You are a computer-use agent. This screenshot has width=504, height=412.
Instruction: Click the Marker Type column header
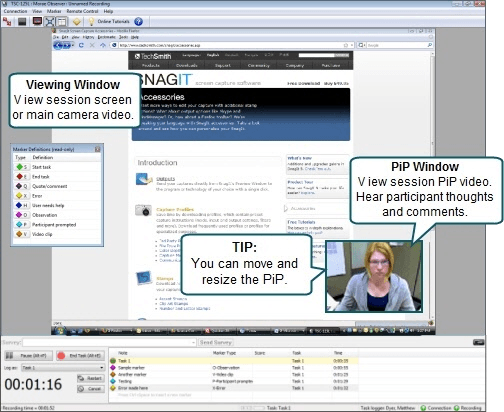[224, 353]
